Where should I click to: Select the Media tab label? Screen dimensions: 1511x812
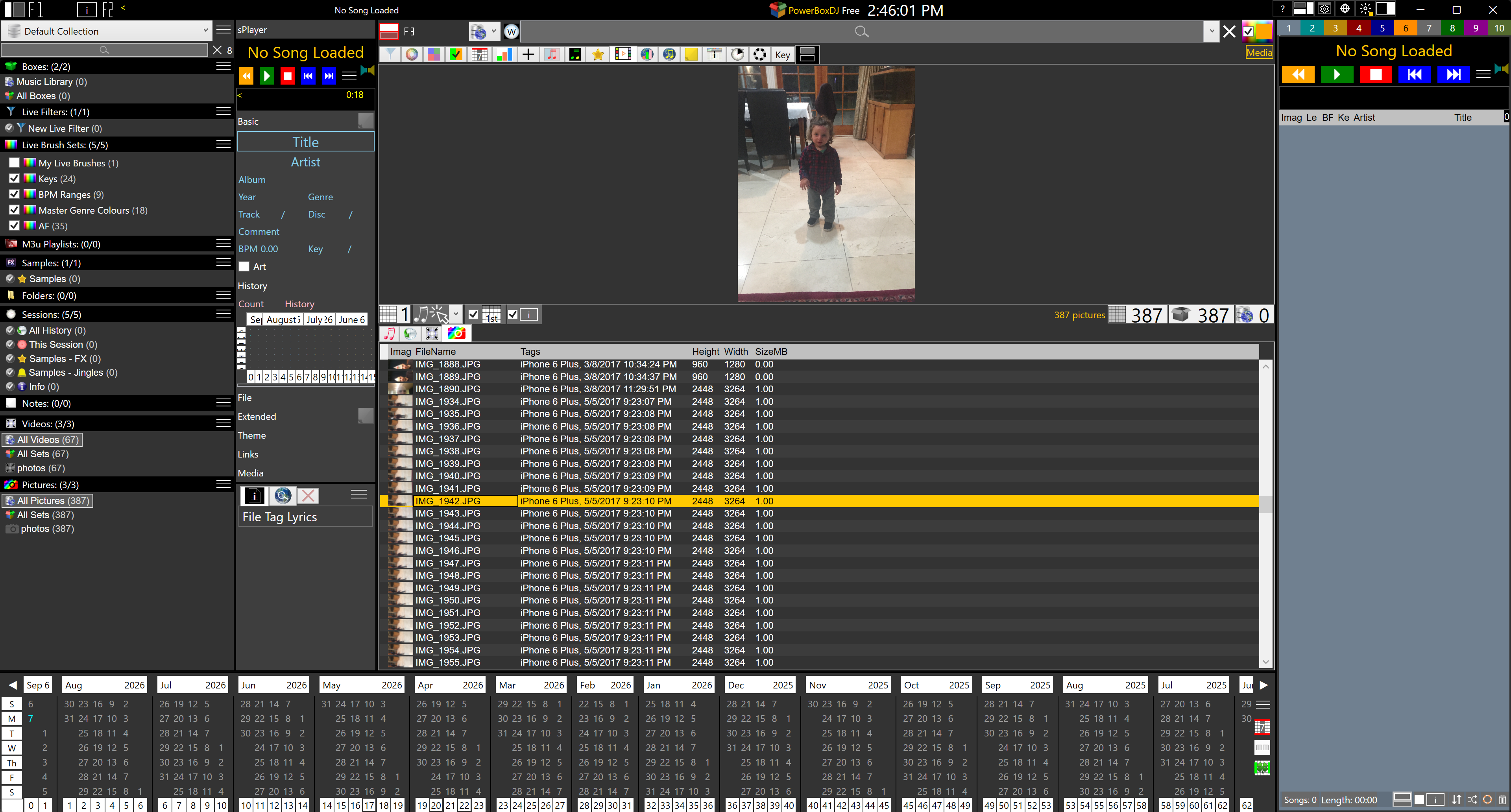[x=1259, y=53]
